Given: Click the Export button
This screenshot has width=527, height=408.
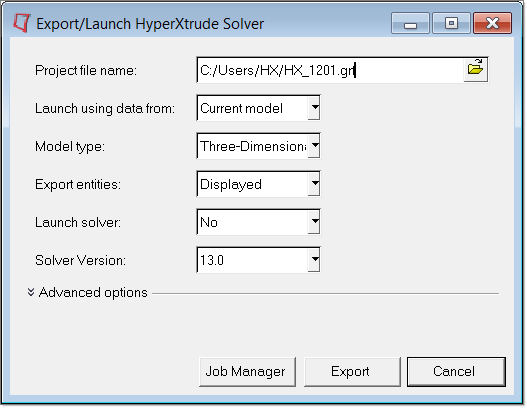Looking at the screenshot, I should [x=352, y=372].
